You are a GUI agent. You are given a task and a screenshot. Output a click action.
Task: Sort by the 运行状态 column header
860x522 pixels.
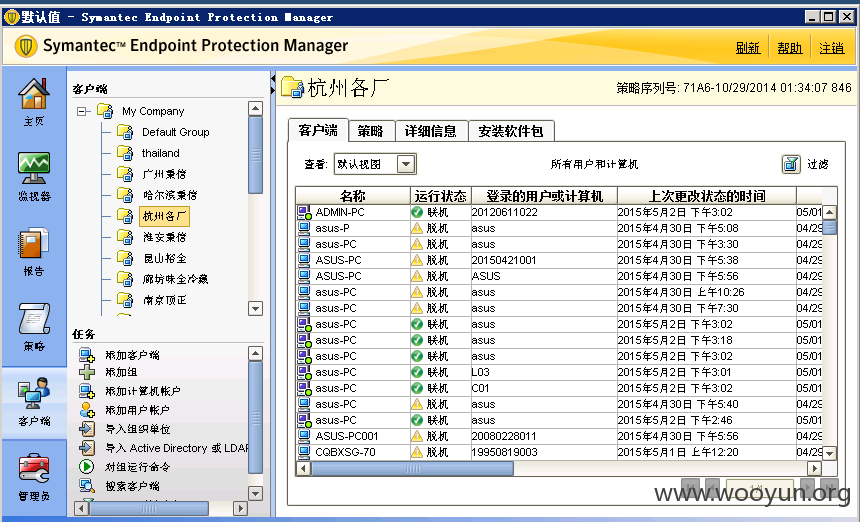[x=440, y=196]
